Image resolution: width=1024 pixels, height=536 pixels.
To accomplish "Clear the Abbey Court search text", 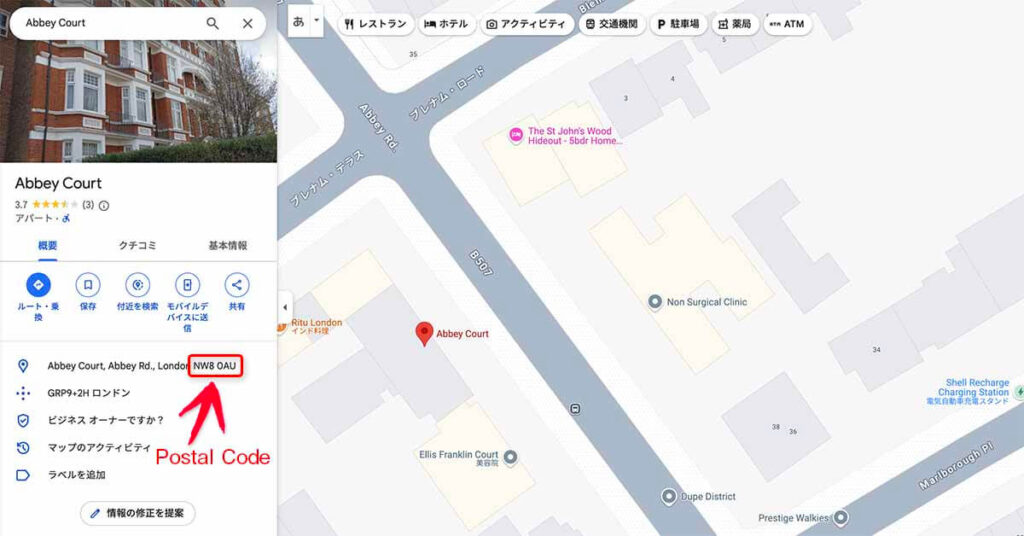I will (248, 24).
